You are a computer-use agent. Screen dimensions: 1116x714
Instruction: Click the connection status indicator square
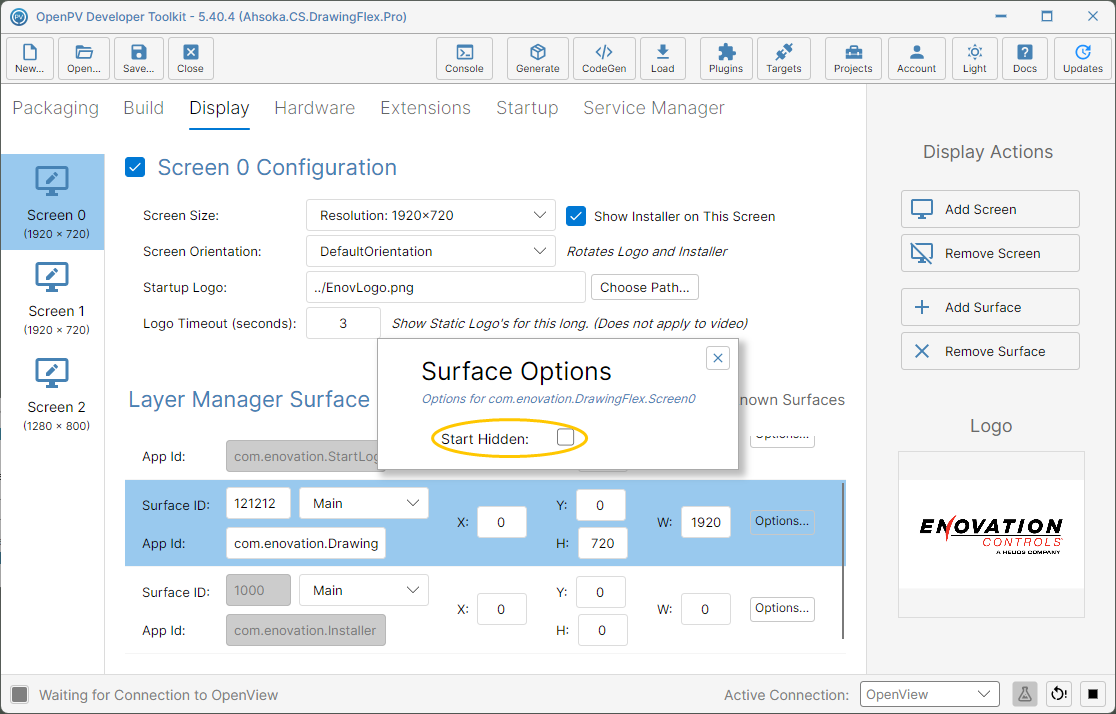click(20, 695)
